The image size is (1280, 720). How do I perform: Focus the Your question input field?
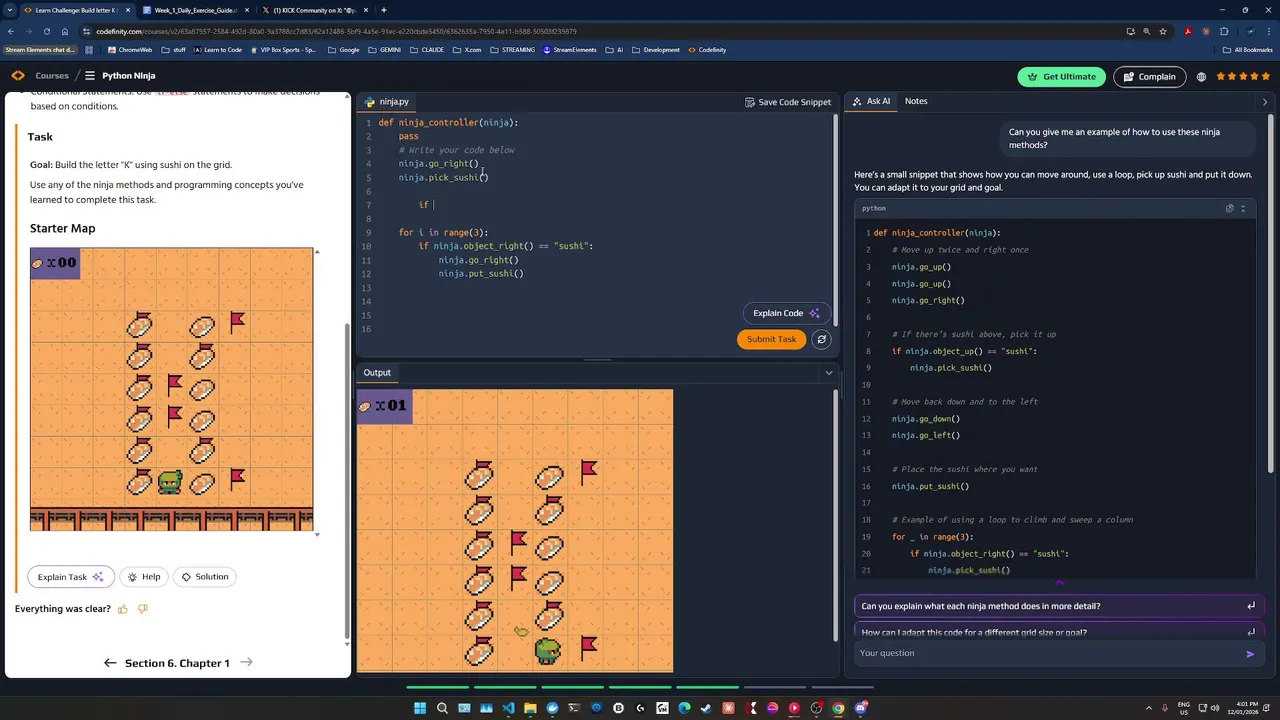tap(1048, 653)
